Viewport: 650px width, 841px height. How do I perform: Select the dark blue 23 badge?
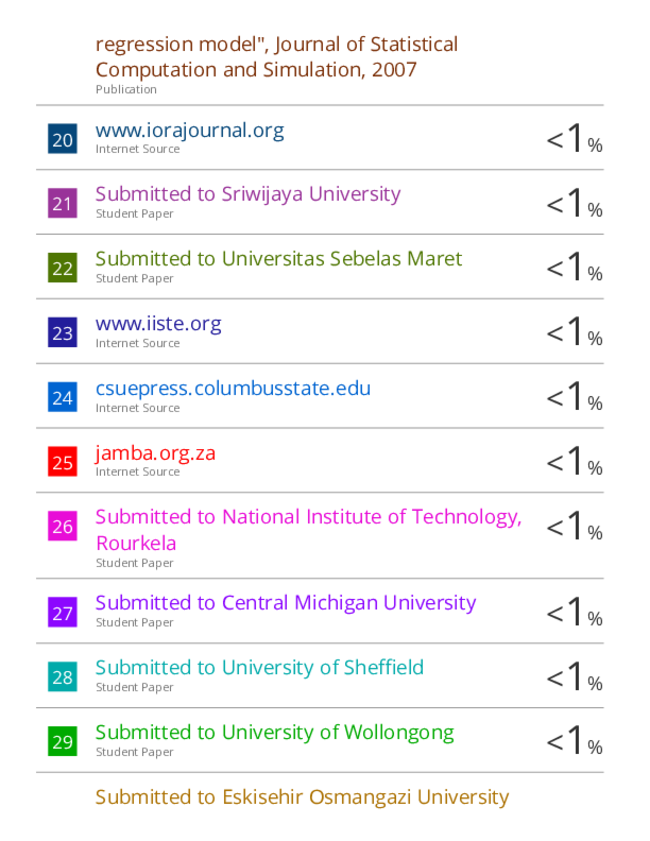tap(62, 333)
